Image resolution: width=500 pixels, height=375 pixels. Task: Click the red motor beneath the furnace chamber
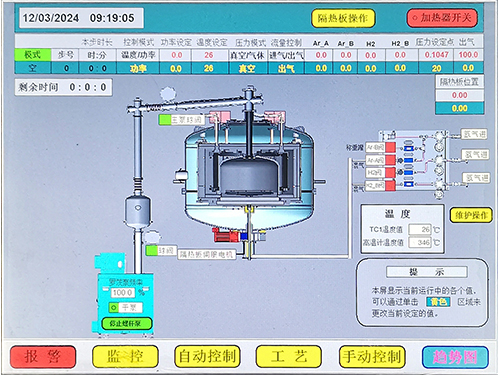225,236
